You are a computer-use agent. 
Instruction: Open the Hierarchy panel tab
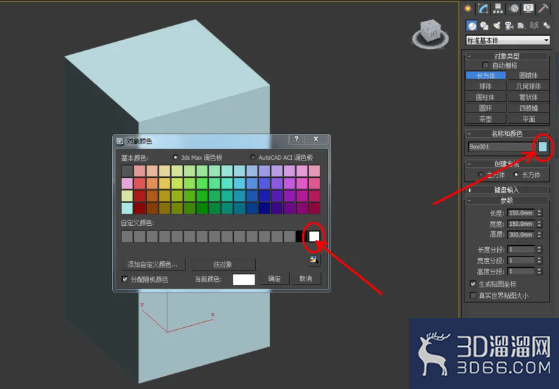click(498, 8)
